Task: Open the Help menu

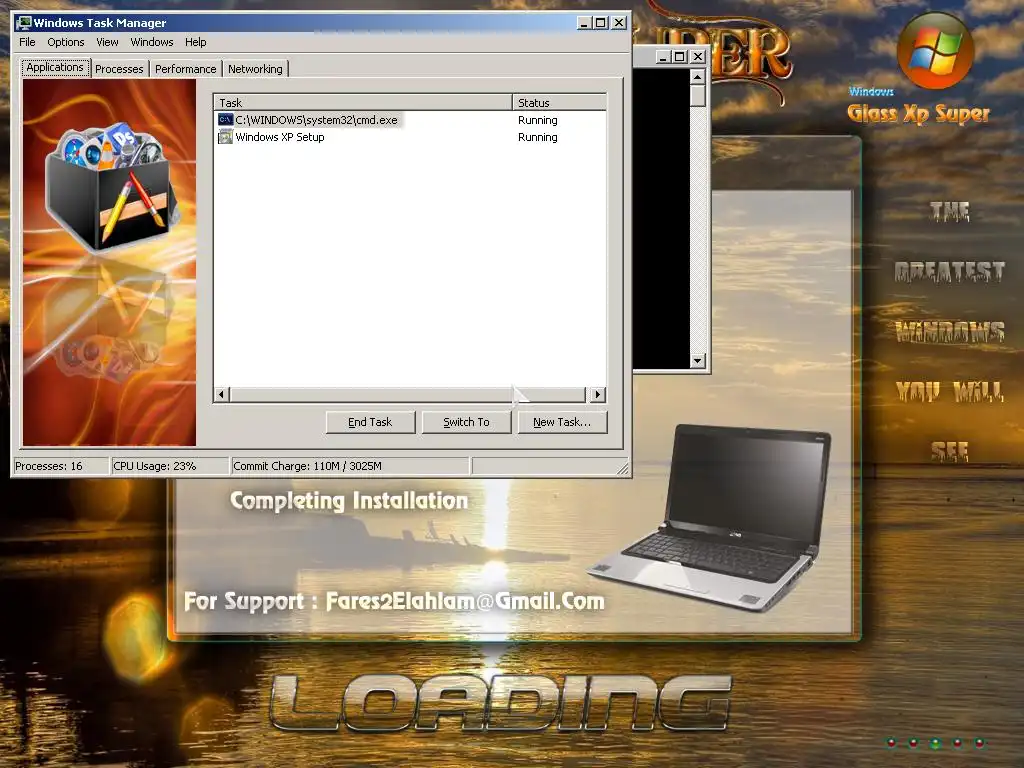Action: (195, 42)
